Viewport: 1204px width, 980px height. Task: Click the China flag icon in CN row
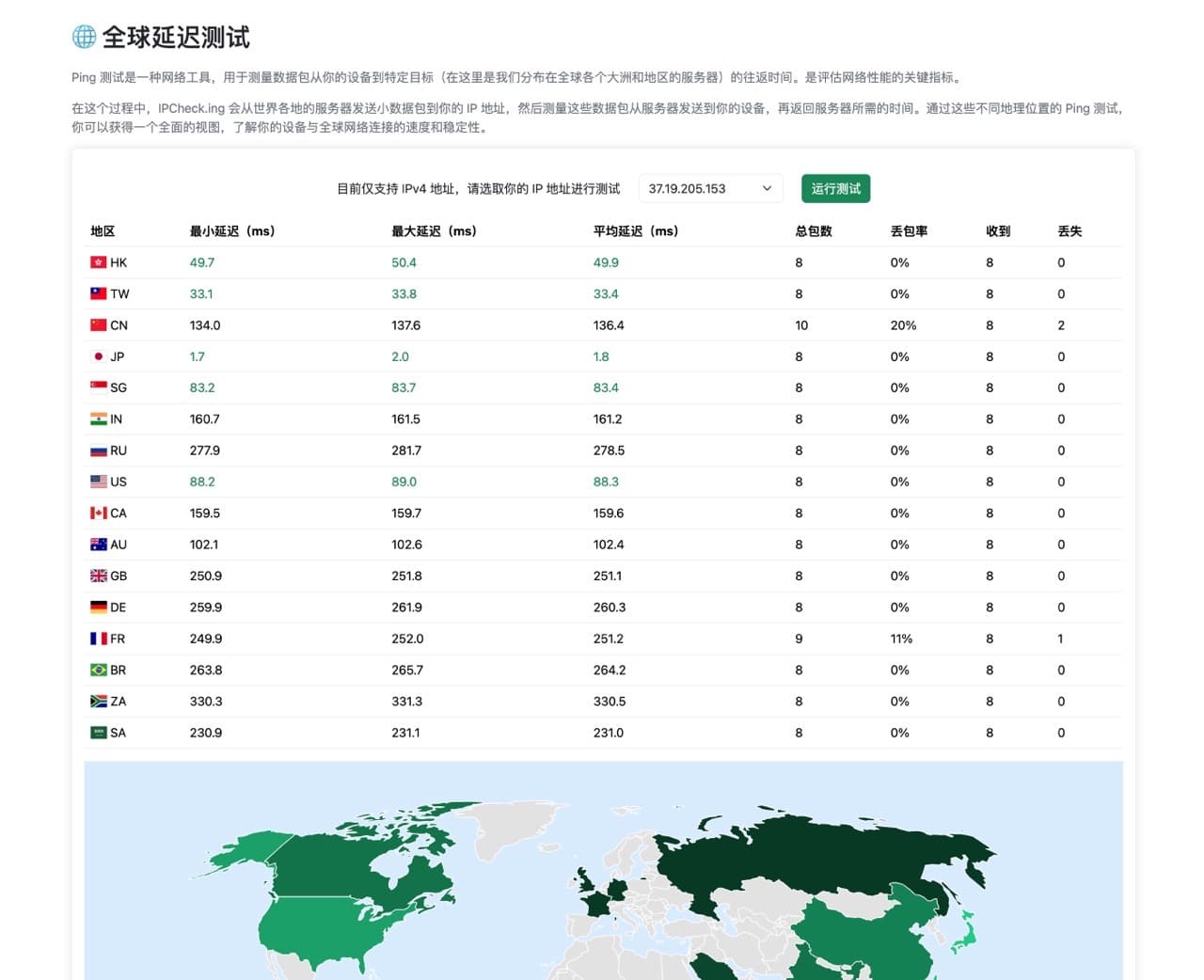tap(98, 325)
